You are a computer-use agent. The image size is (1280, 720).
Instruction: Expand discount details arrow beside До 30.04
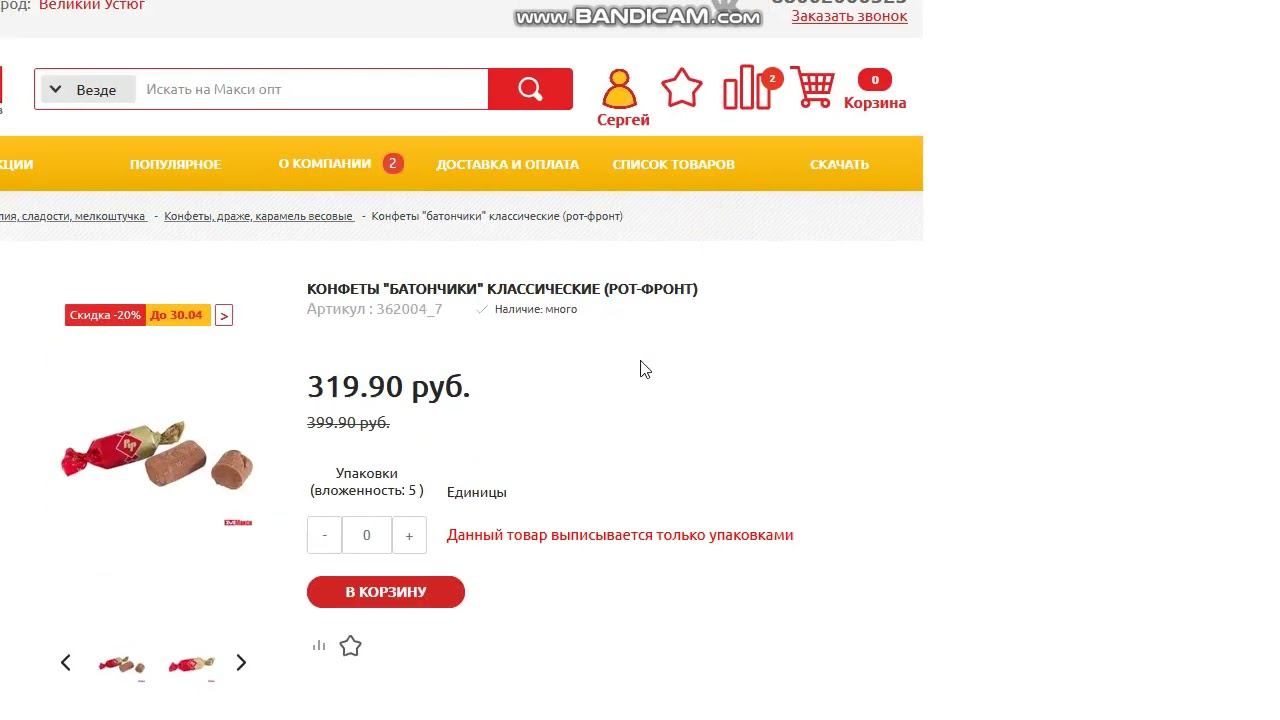[224, 316]
